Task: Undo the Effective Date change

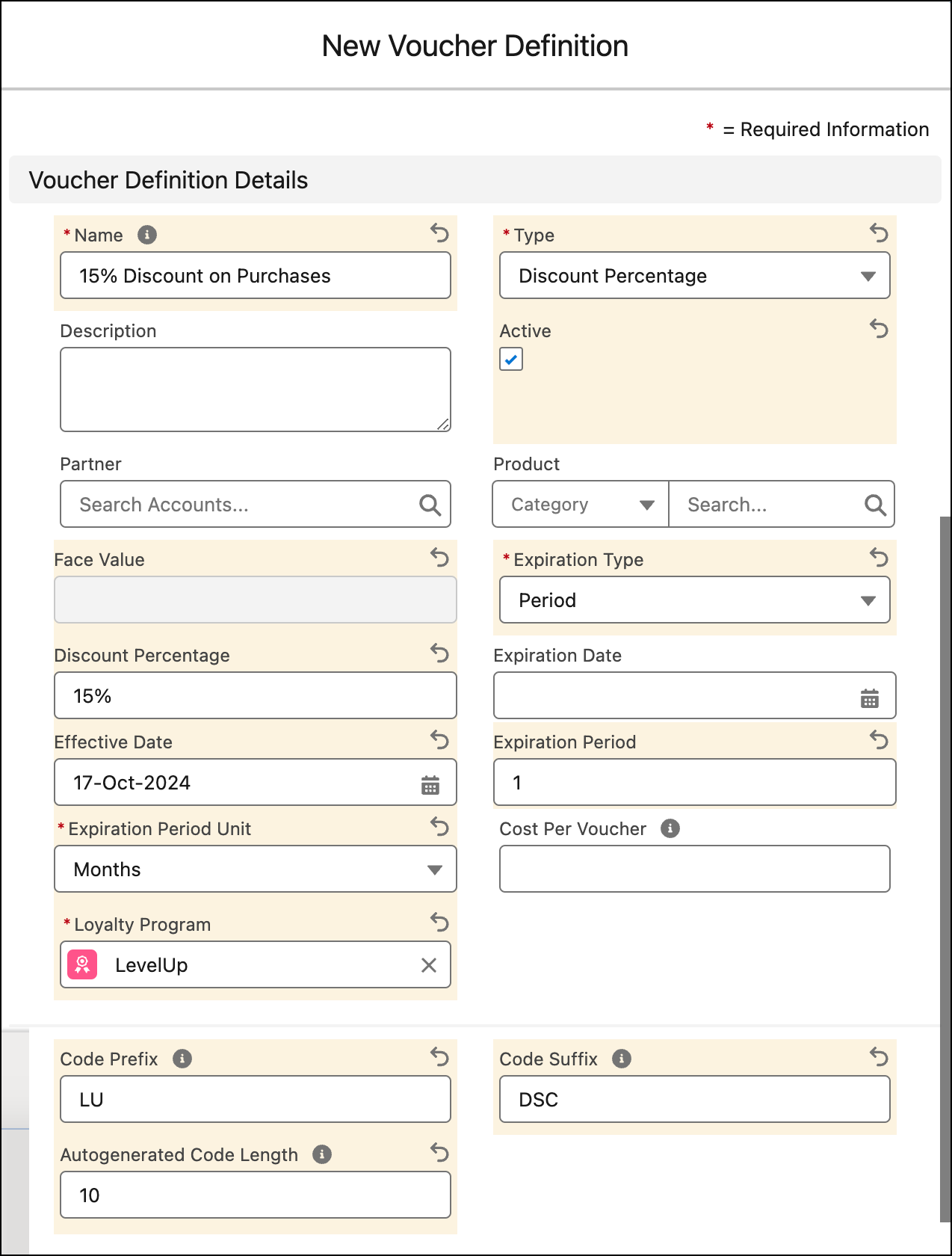Action: [439, 739]
